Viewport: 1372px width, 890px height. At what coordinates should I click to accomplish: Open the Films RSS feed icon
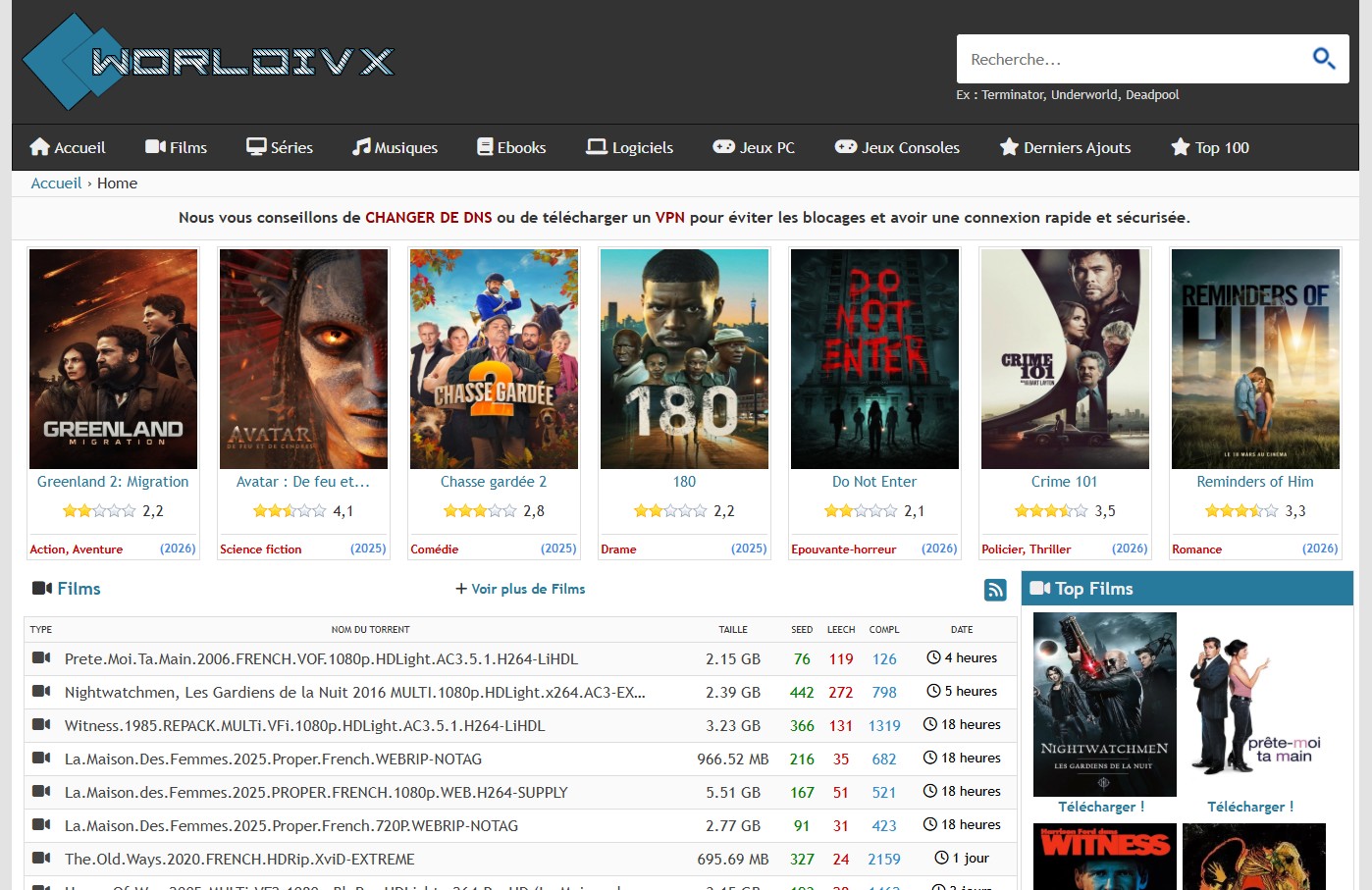click(995, 590)
